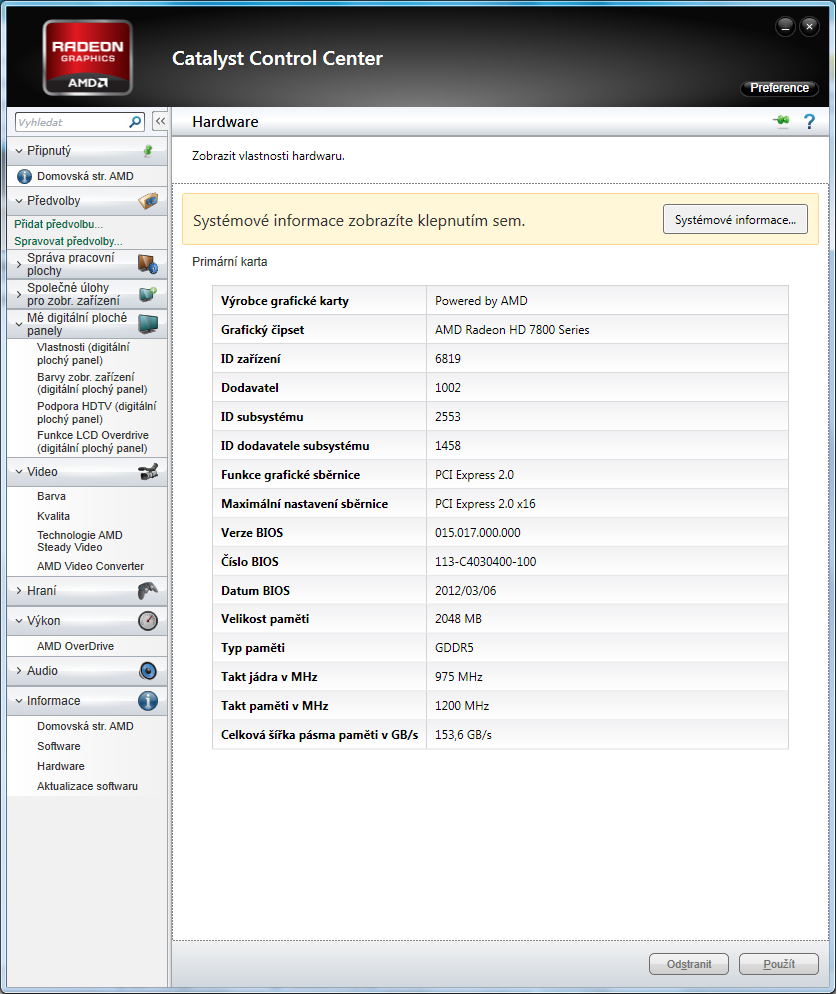
Task: Collapse the Předvolby section chevron
Action: (x=19, y=201)
